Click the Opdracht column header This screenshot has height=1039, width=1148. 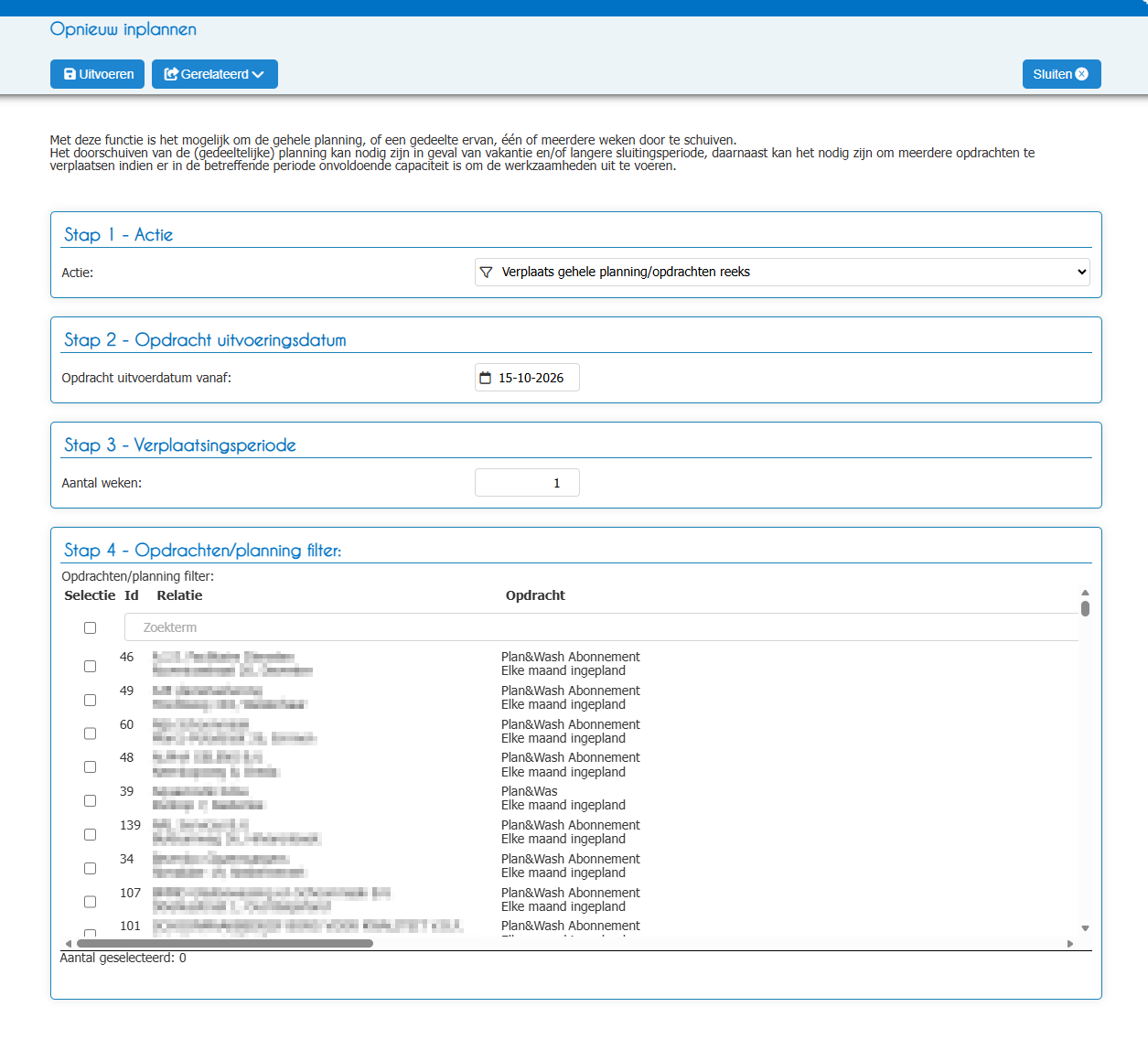tap(535, 595)
